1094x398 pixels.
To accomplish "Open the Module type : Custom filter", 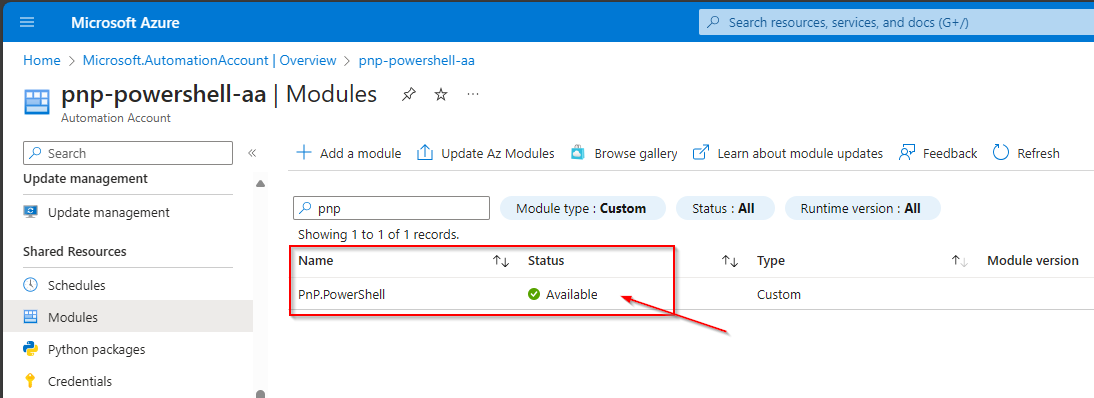I will point(583,208).
